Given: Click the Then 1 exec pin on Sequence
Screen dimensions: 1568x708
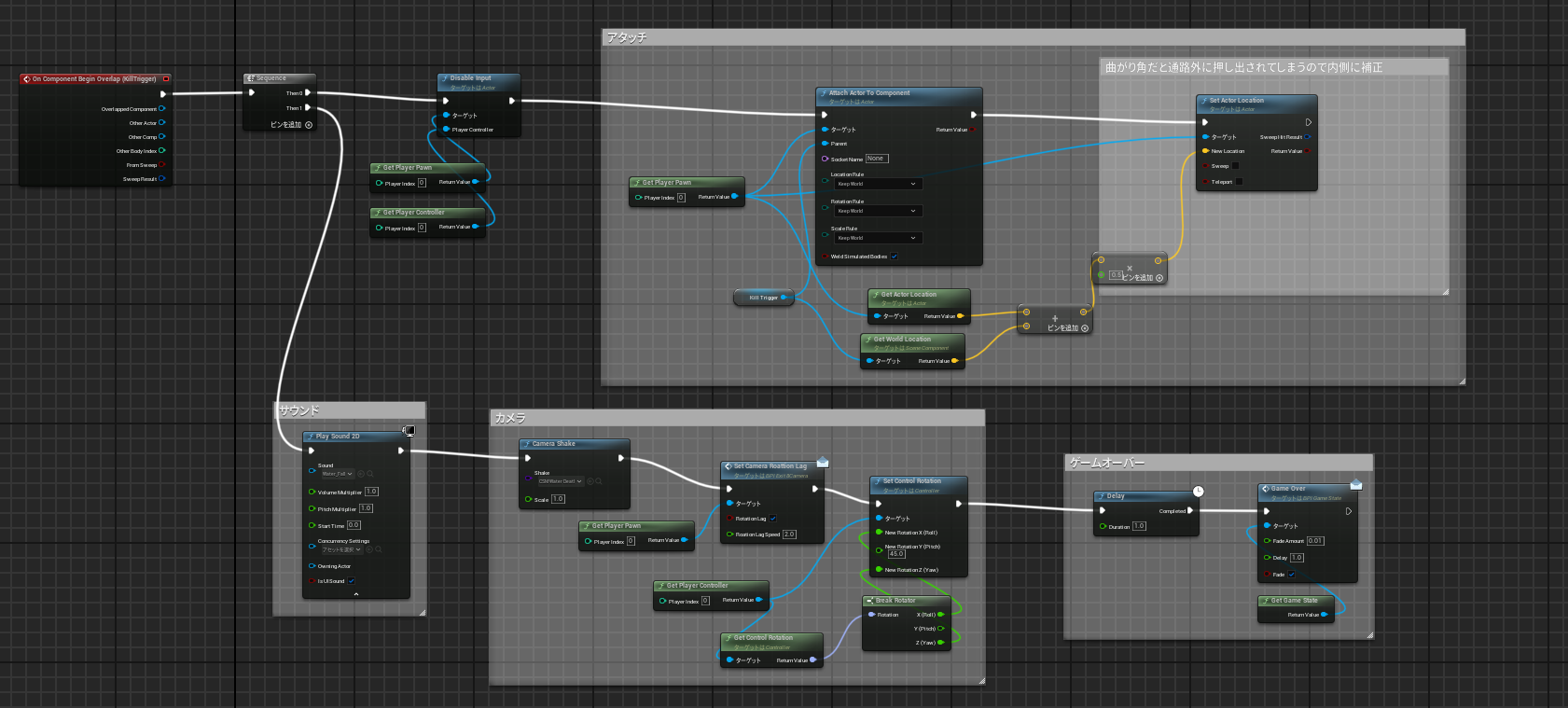Looking at the screenshot, I should click(x=308, y=107).
